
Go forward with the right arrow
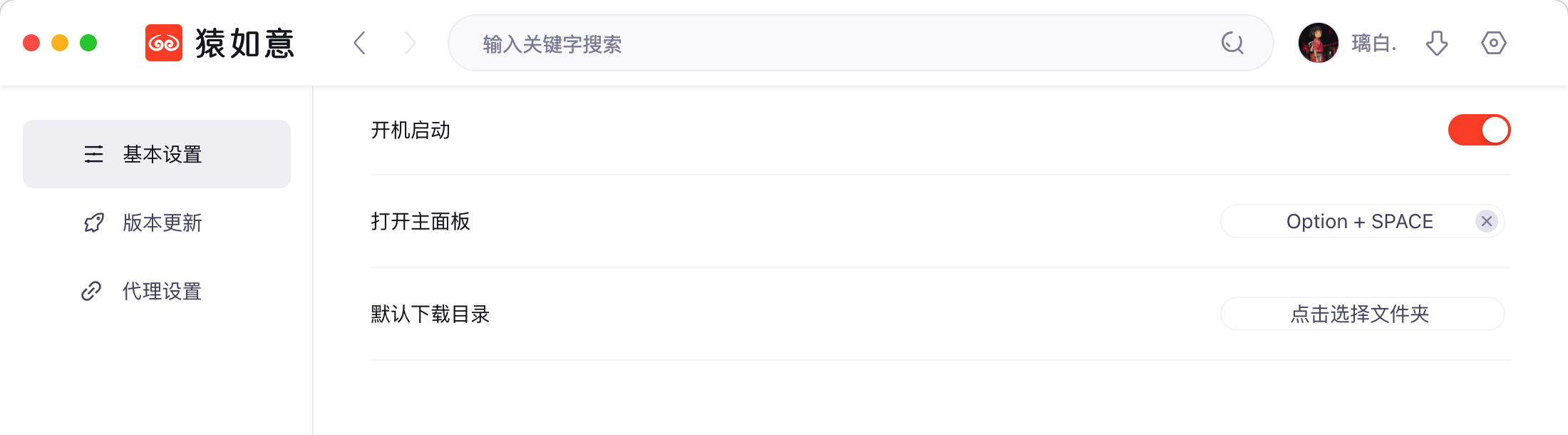(x=410, y=43)
